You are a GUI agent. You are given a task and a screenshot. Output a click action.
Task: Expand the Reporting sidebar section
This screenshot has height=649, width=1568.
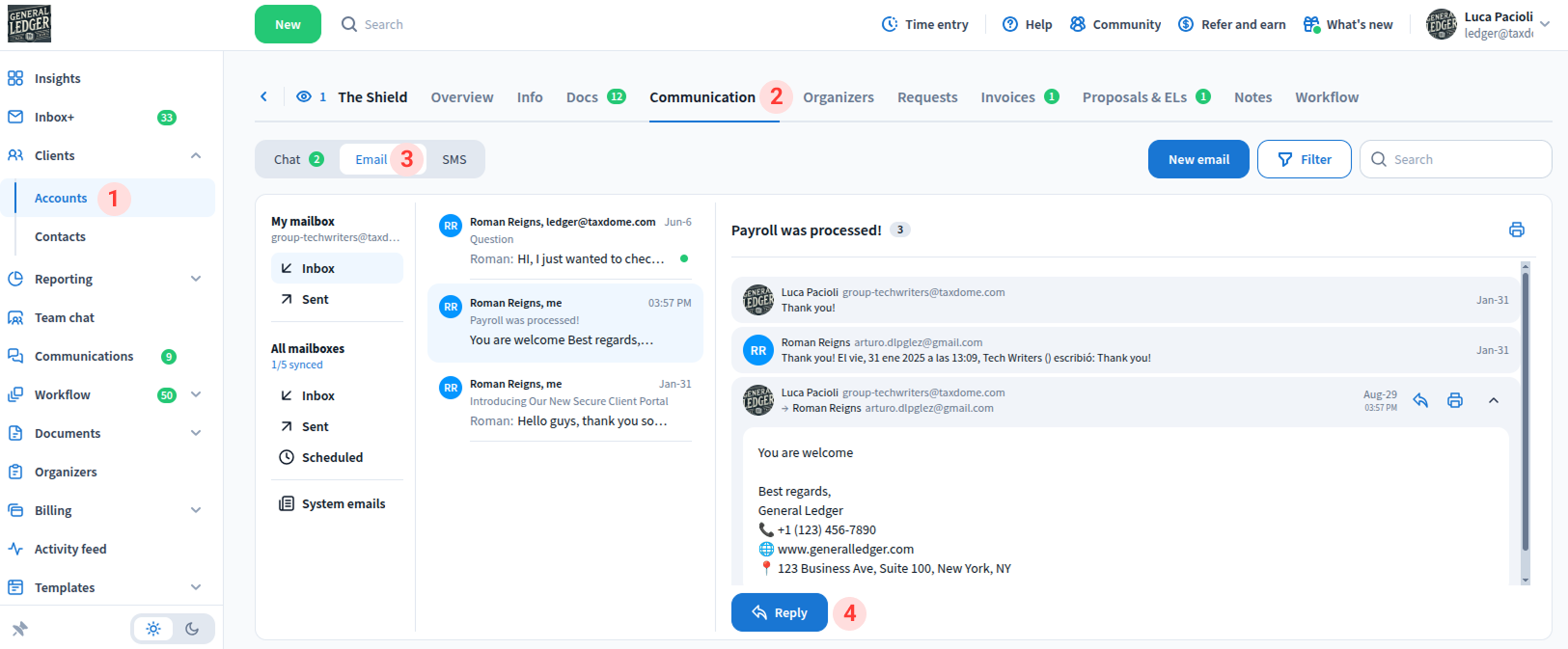click(x=196, y=279)
